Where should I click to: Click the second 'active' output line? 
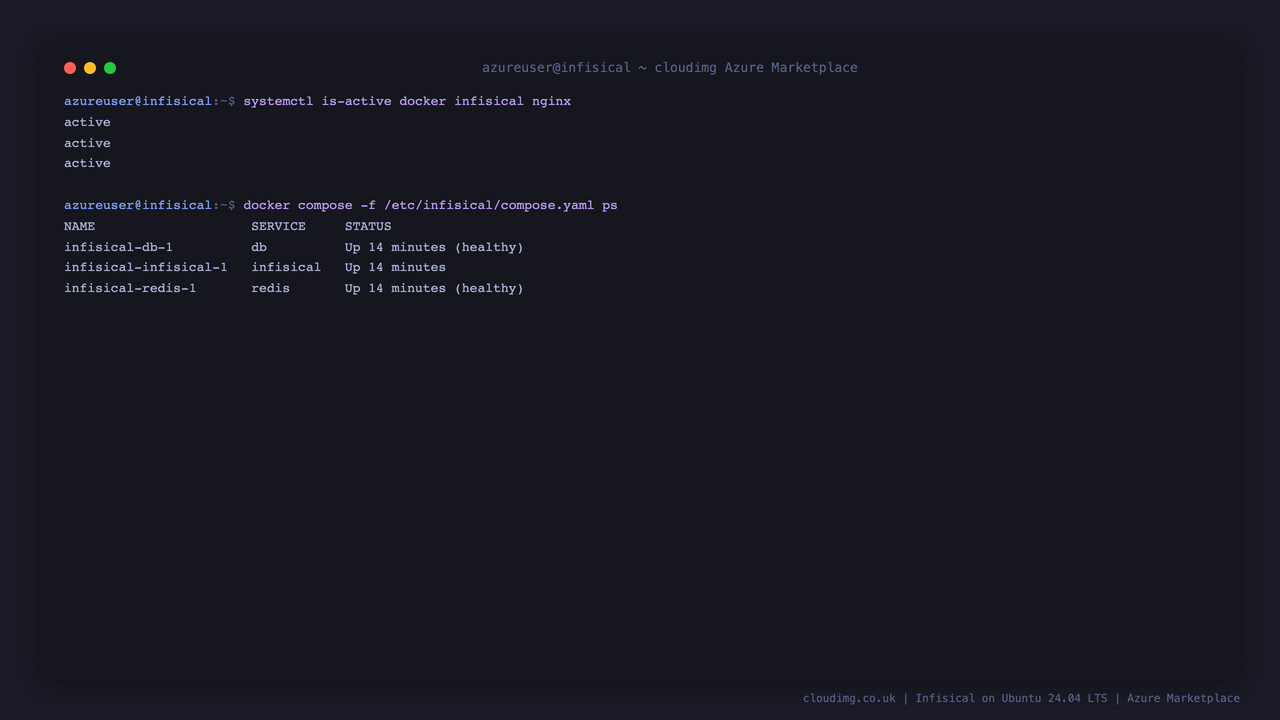[87, 143]
